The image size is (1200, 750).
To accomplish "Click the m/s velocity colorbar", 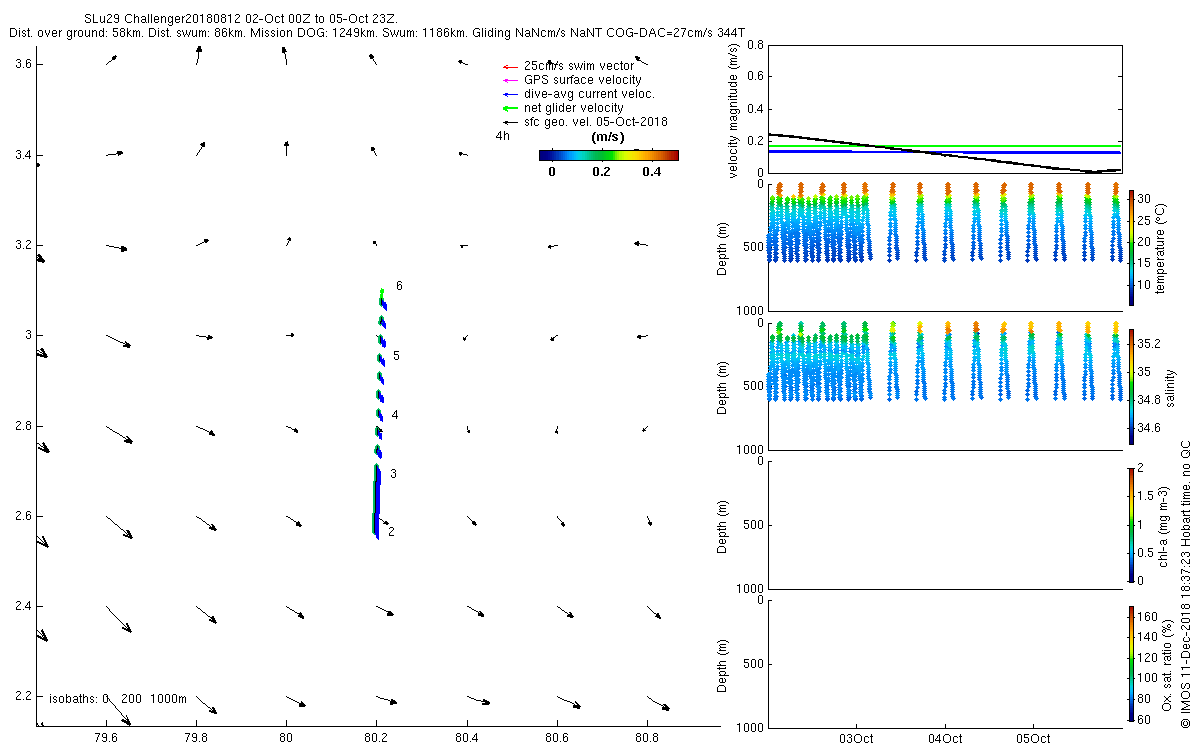I will click(608, 155).
